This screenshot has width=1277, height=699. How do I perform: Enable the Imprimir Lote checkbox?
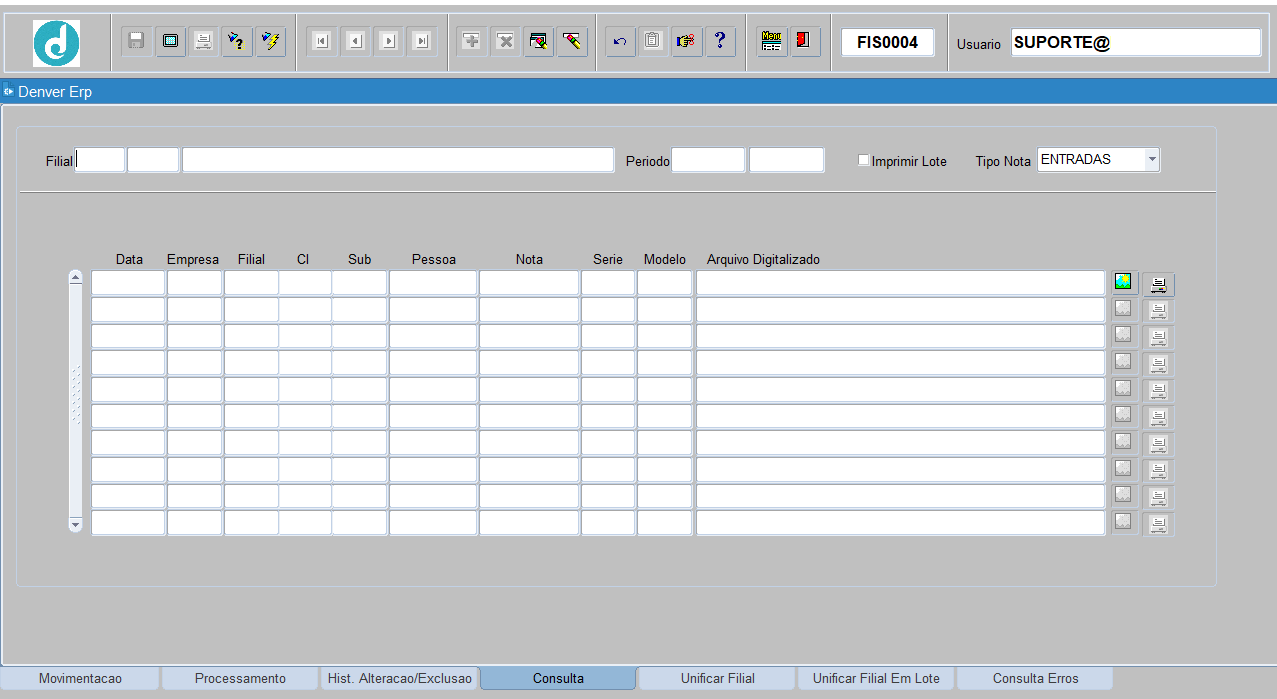tap(864, 161)
